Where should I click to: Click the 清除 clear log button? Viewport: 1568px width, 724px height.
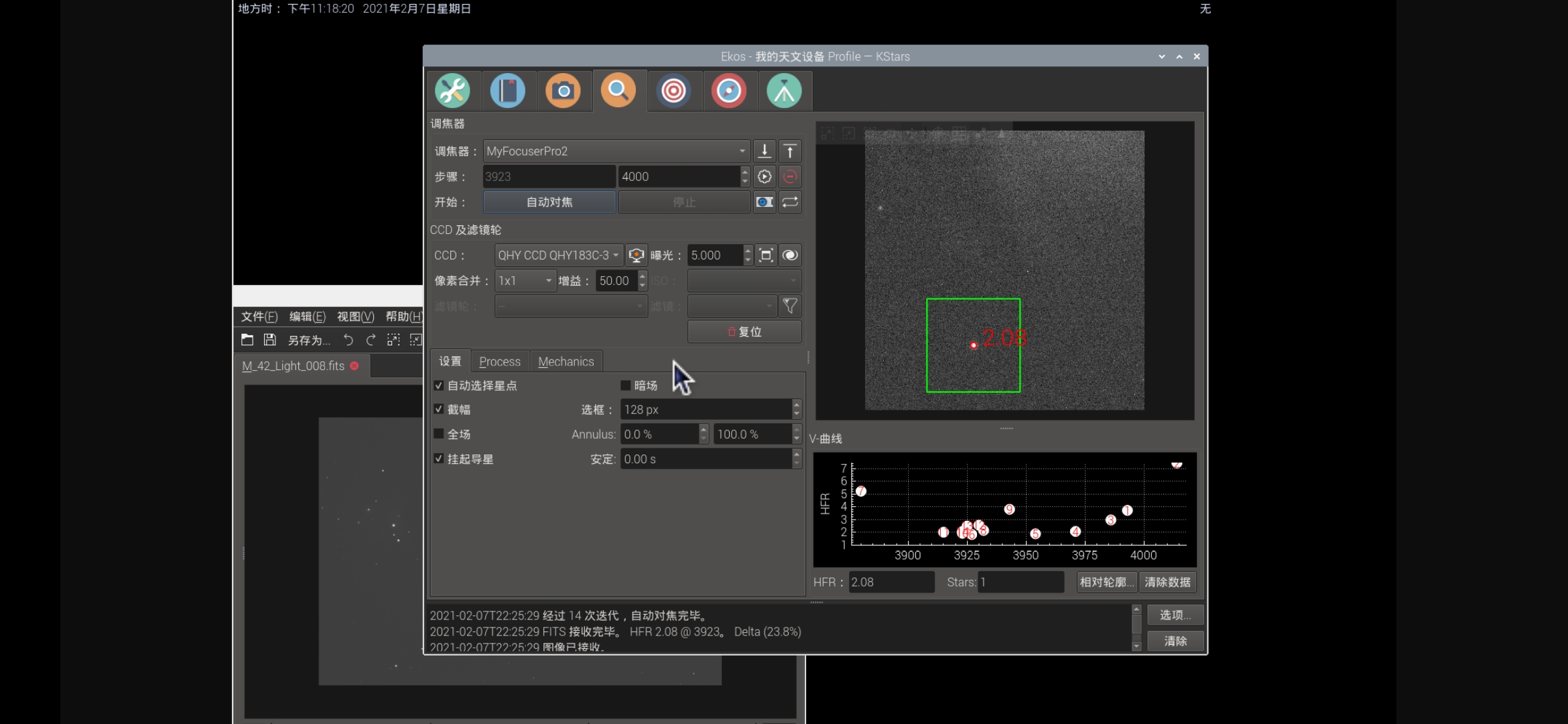[1175, 641]
